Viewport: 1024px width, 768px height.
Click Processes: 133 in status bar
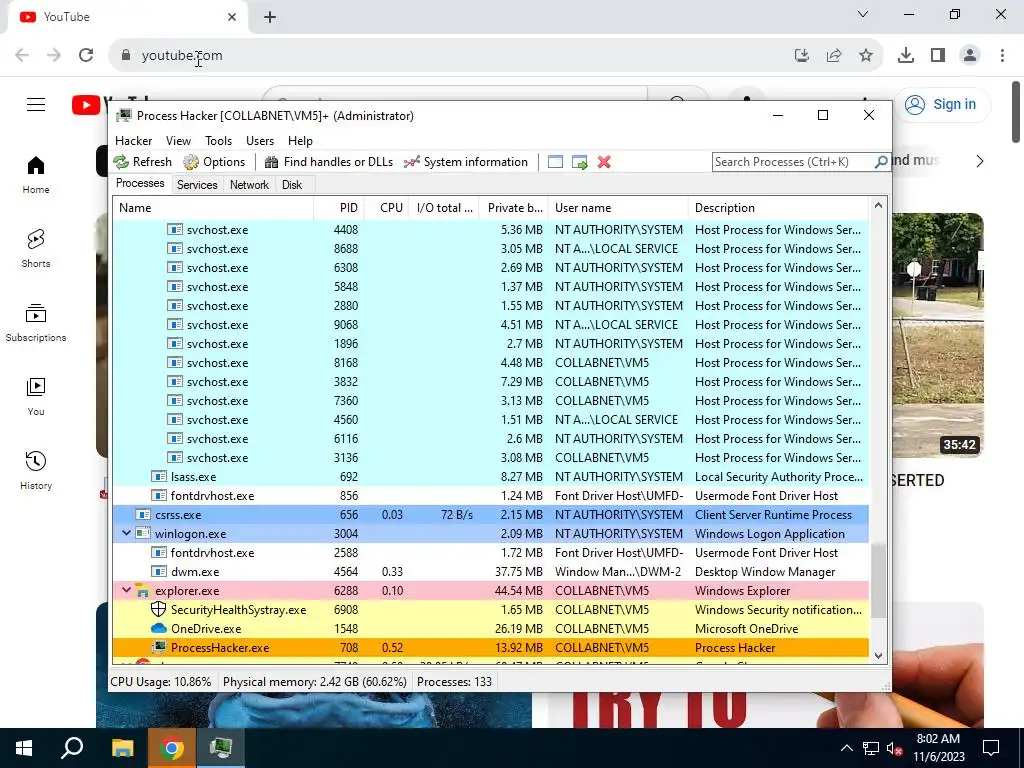coord(455,682)
